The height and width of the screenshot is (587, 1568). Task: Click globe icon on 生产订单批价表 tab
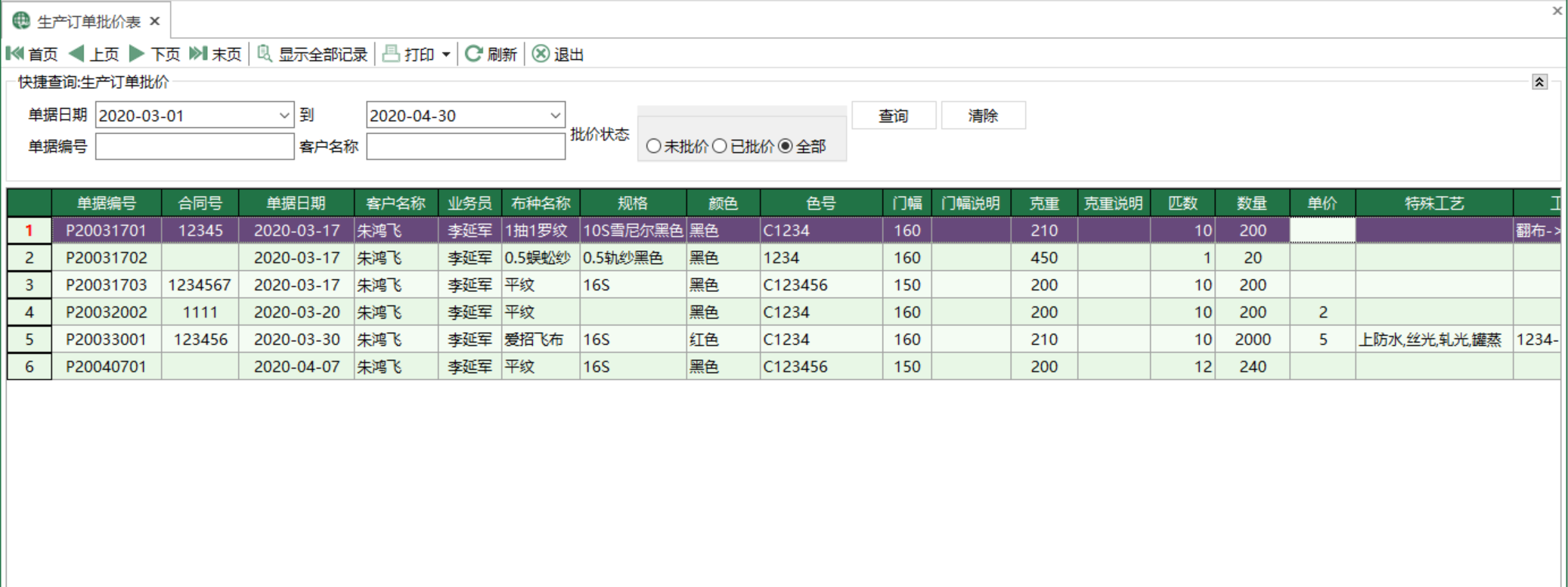21,20
